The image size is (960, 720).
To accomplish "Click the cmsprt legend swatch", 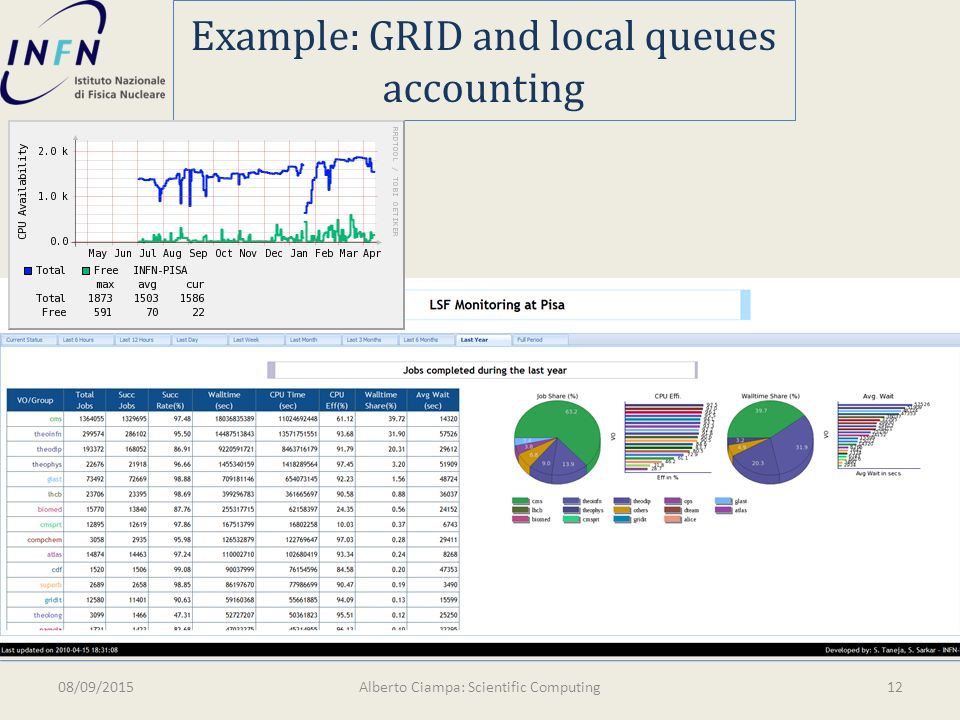I will 571,519.
